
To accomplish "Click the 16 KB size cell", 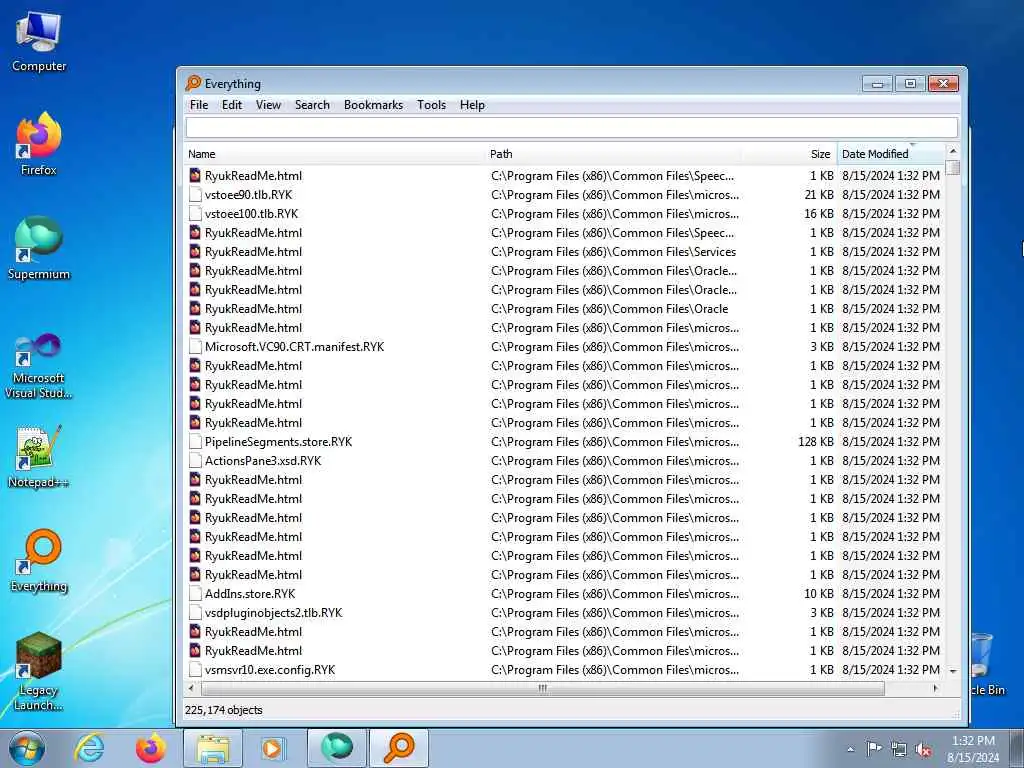I will [x=819, y=214].
